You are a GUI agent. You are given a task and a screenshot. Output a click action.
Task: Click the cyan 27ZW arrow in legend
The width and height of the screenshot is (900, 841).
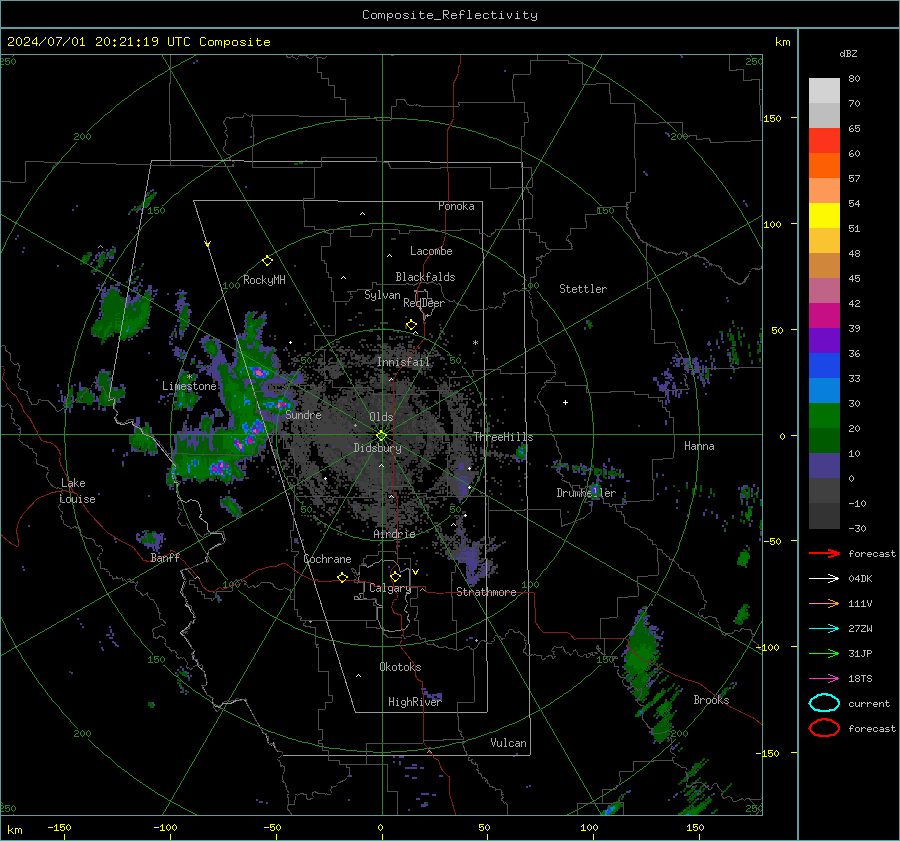pos(824,629)
